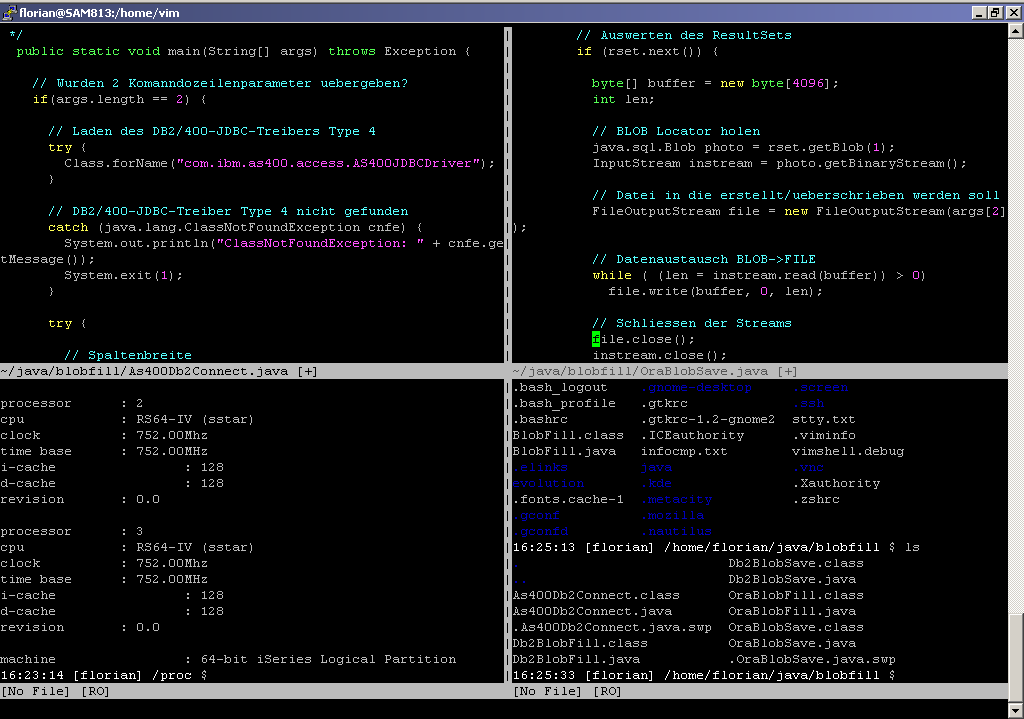
Task: Minimize the florian@SAM813 terminal window
Action: coord(977,11)
